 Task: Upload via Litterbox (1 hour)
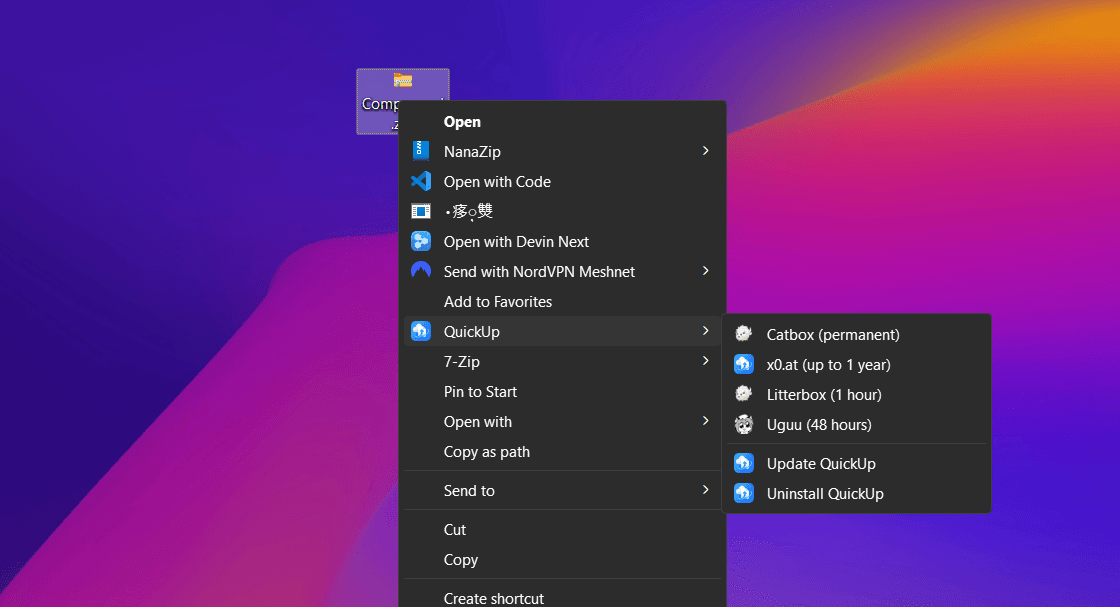856,394
